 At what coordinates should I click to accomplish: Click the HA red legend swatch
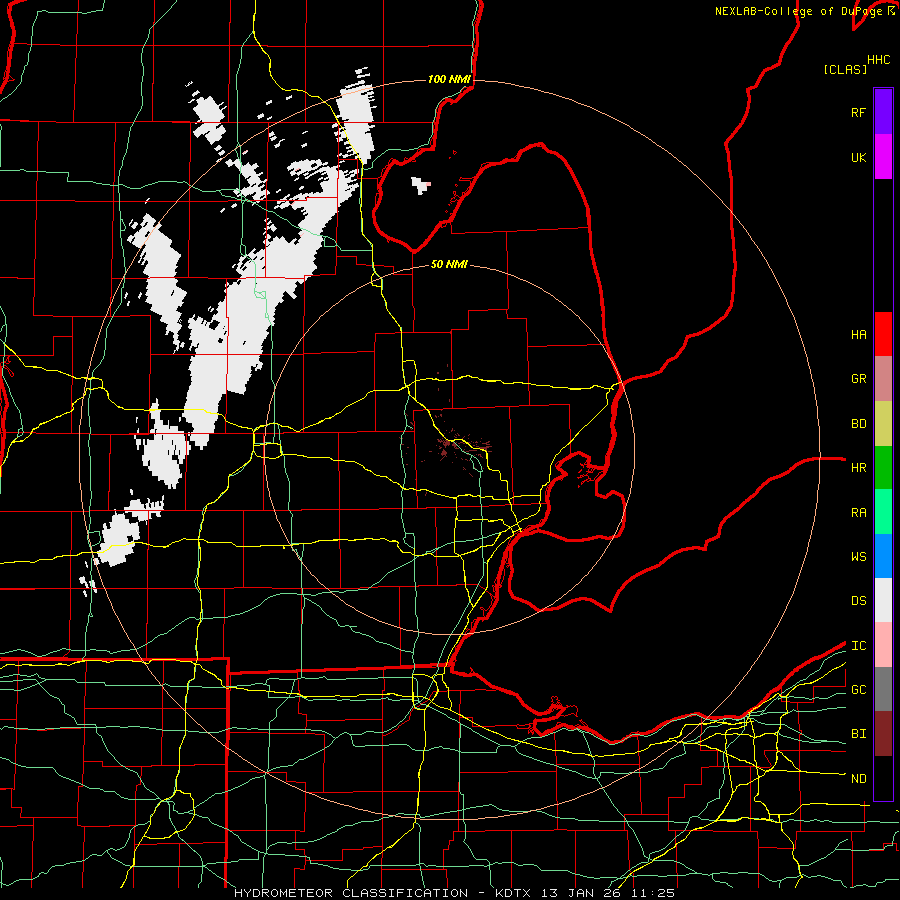click(x=883, y=334)
